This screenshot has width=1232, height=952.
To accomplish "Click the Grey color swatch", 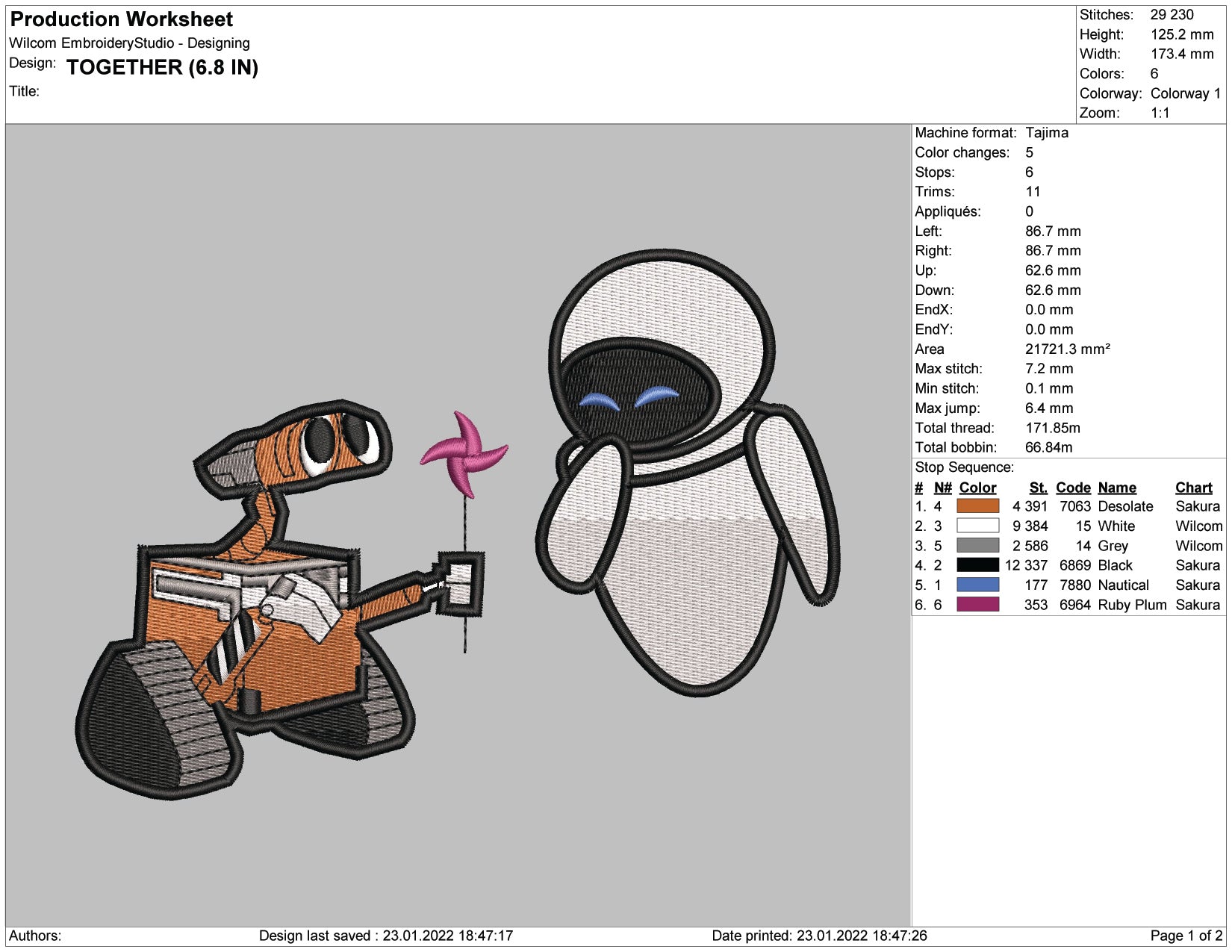I will point(977,546).
